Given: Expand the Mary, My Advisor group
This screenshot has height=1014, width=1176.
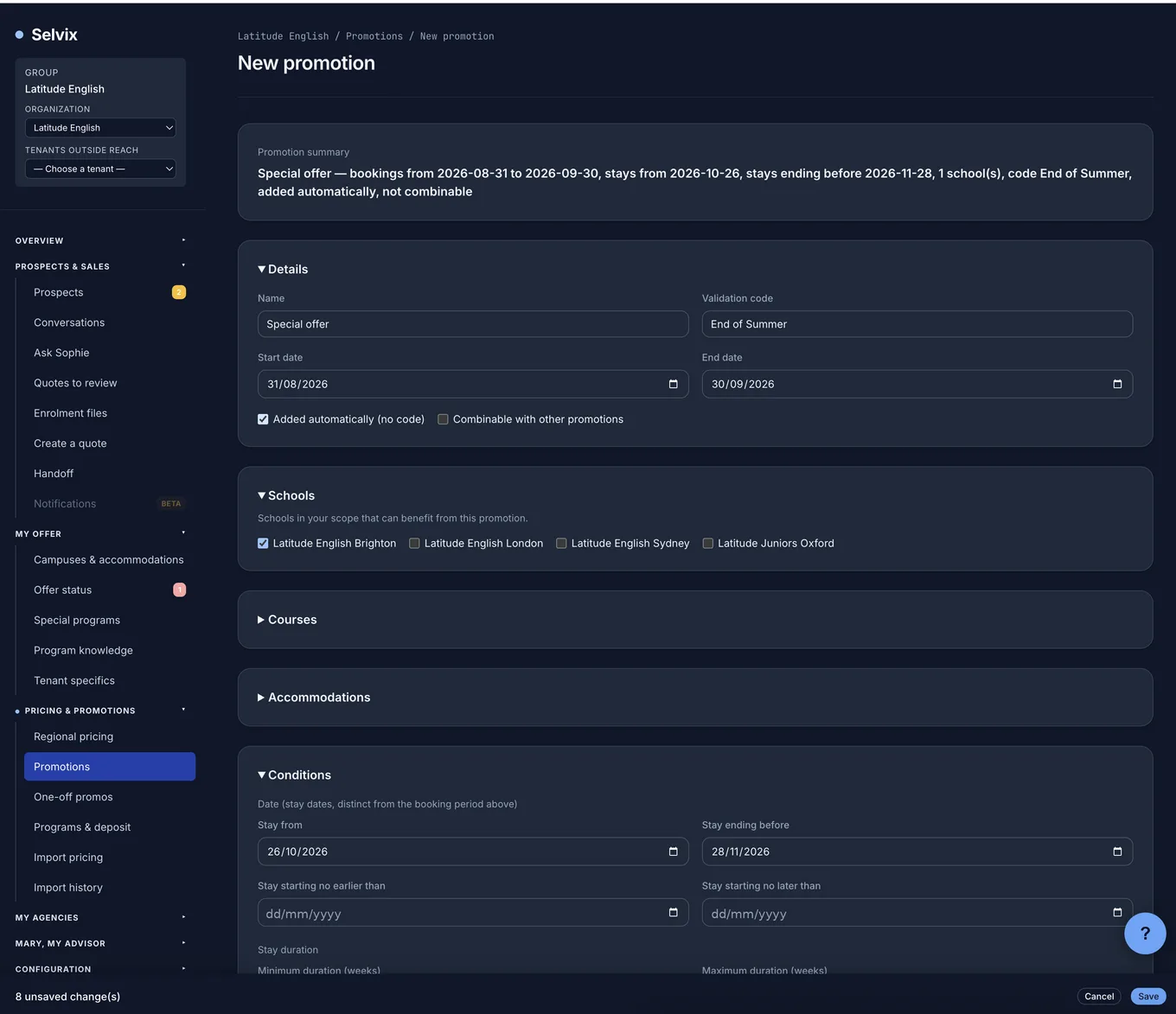Looking at the screenshot, I should click(100, 943).
